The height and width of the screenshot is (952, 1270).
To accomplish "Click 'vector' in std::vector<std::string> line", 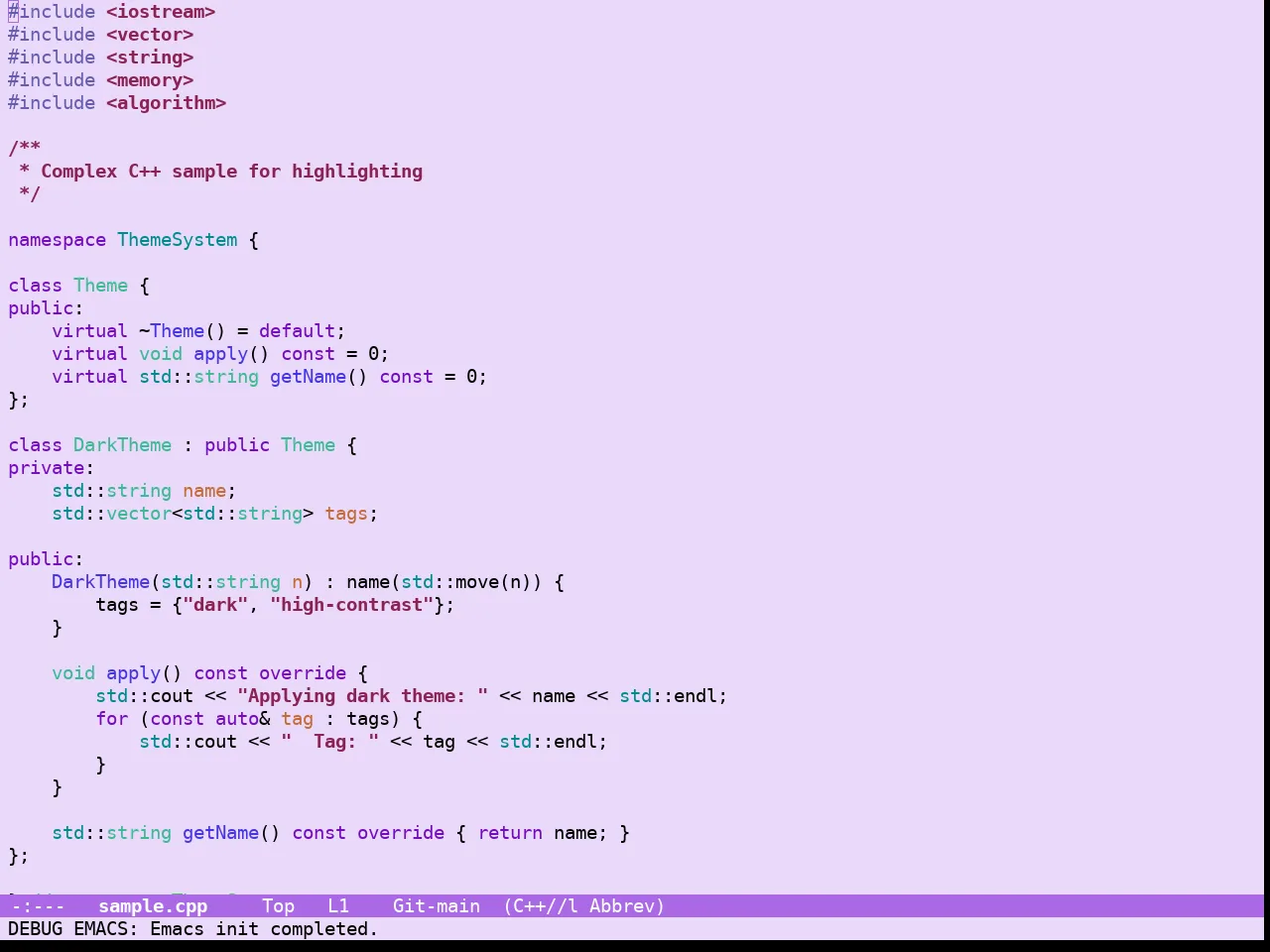I will [139, 514].
